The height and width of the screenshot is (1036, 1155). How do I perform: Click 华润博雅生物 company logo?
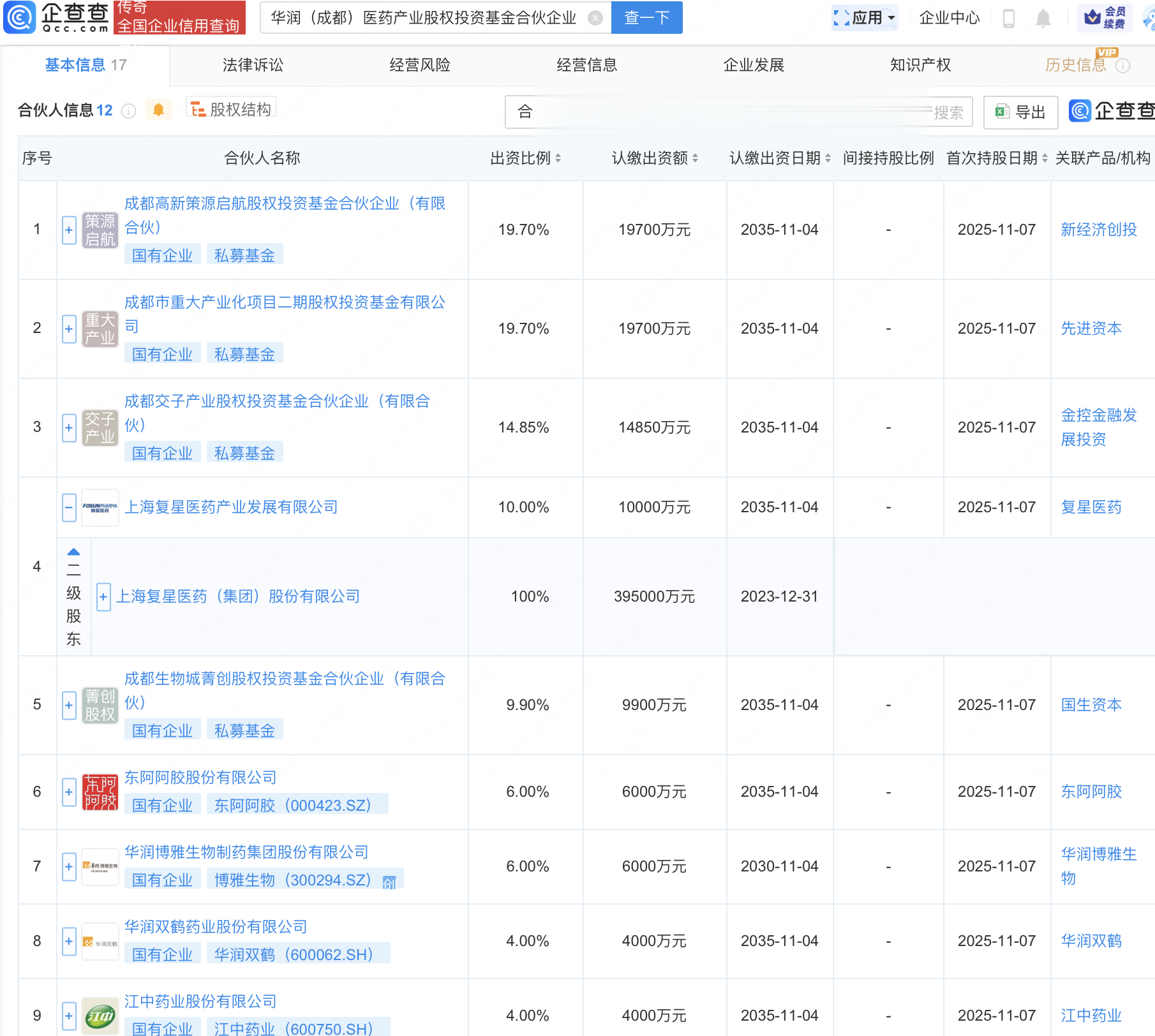[100, 867]
